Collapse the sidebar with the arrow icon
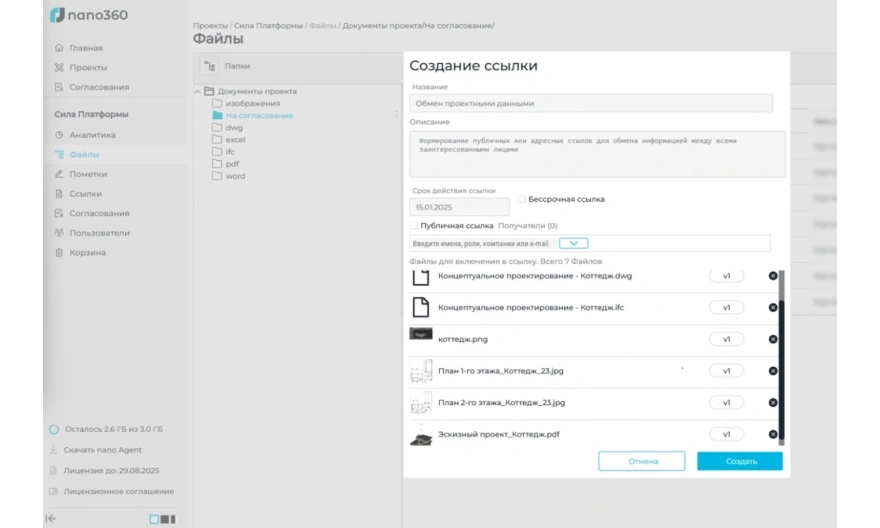The height and width of the screenshot is (528, 880). coord(51,518)
